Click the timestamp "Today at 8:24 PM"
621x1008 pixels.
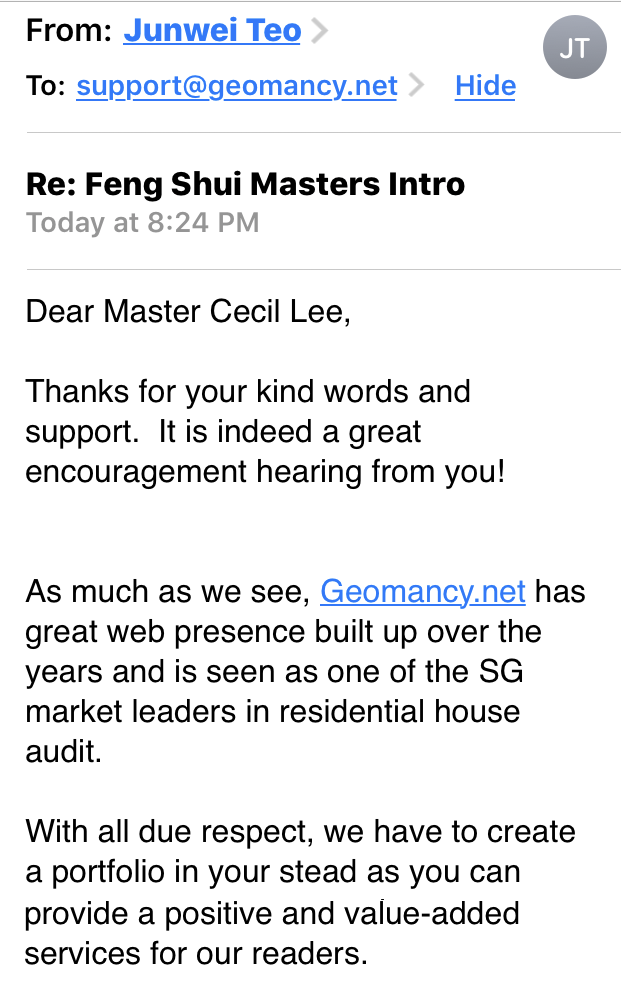tap(142, 221)
